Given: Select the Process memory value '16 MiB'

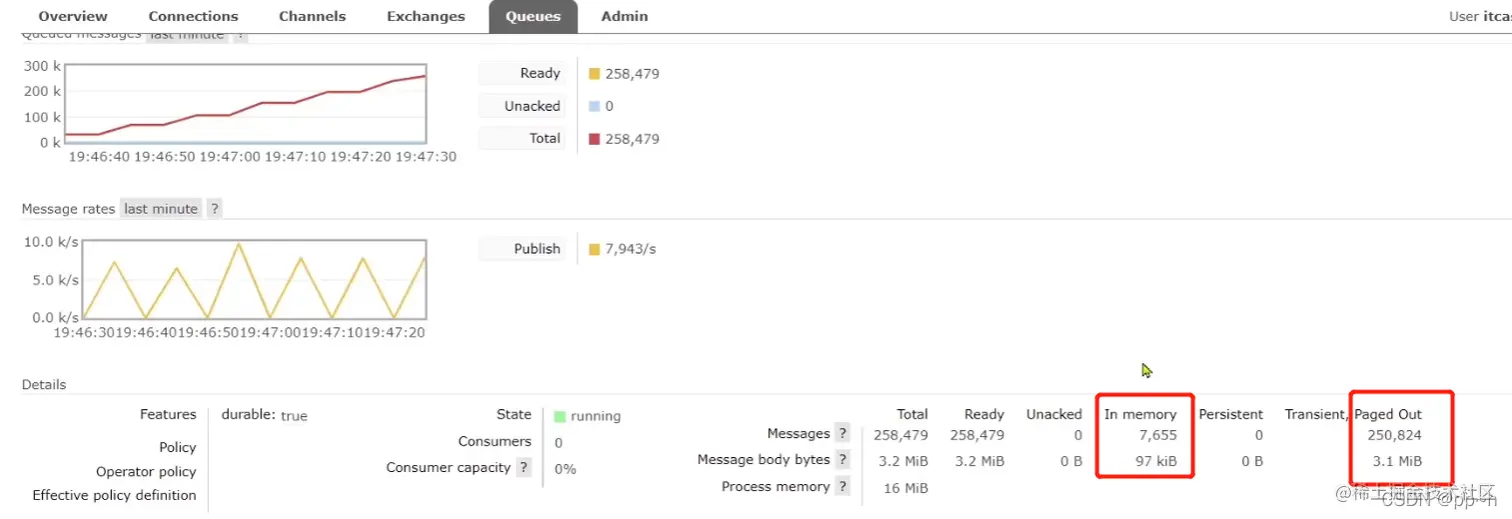Looking at the screenshot, I should click(x=905, y=488).
